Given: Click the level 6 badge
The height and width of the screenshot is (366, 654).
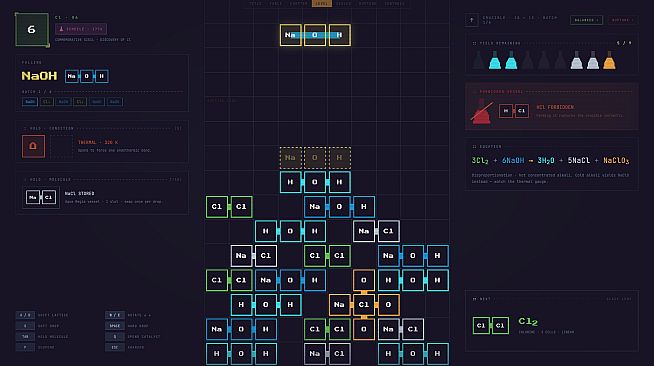Looking at the screenshot, I should click(x=32, y=30).
